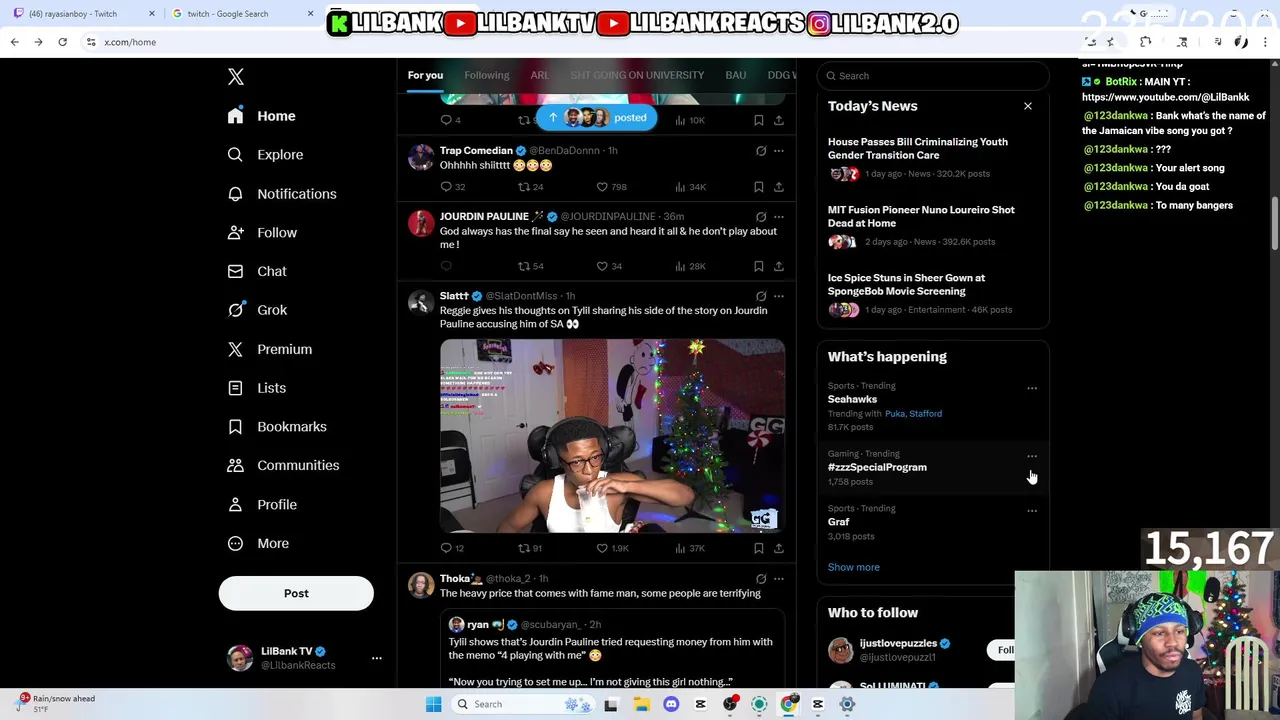Repost JOURDIN PAULINE's post
Image resolution: width=1280 pixels, height=720 pixels.
pyautogui.click(x=523, y=266)
